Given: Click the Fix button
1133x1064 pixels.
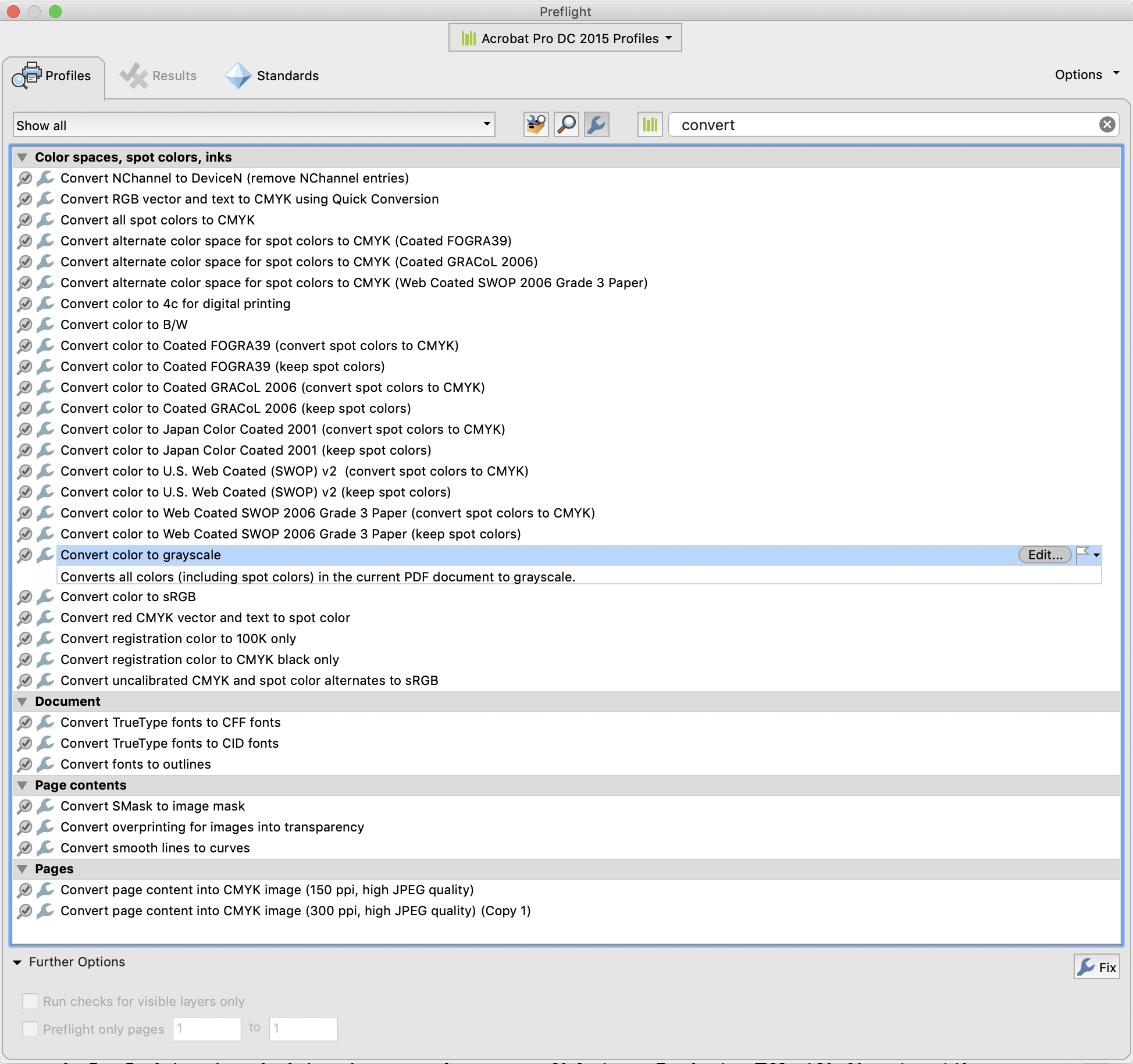Looking at the screenshot, I should click(1096, 966).
